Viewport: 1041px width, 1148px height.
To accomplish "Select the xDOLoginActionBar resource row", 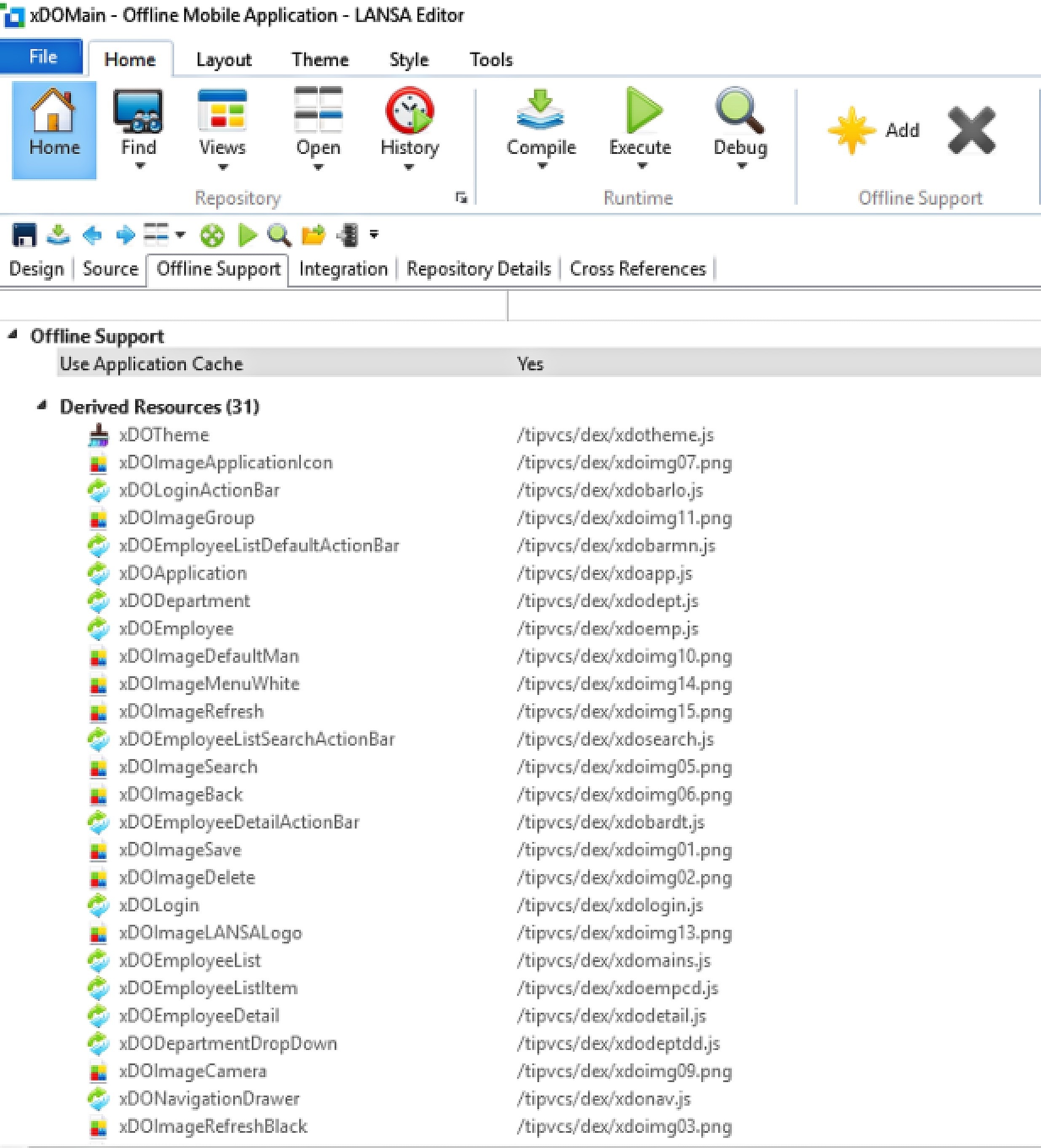I will [x=199, y=490].
